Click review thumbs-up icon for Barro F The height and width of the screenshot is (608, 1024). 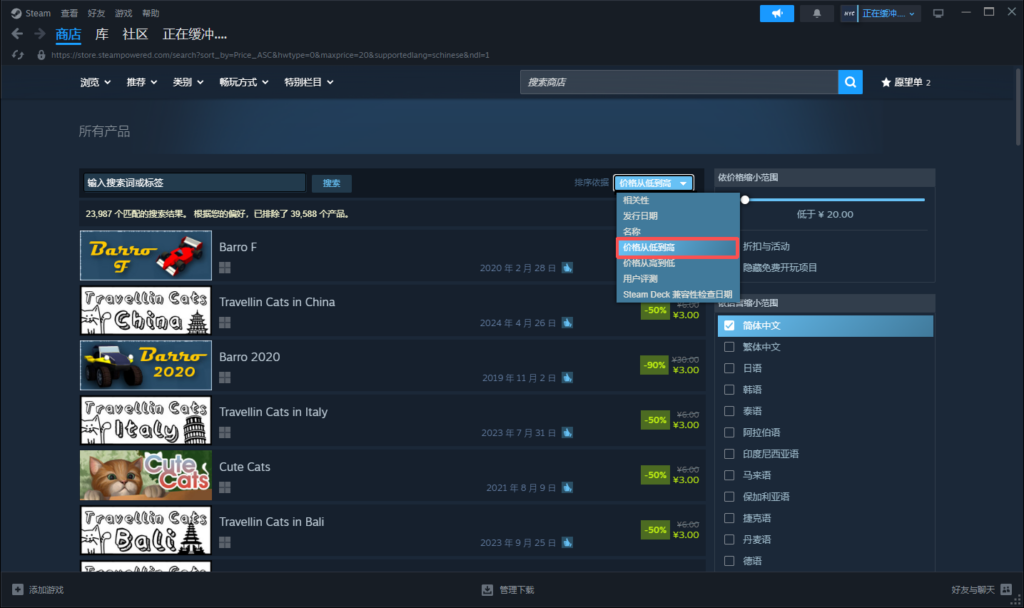coord(567,268)
